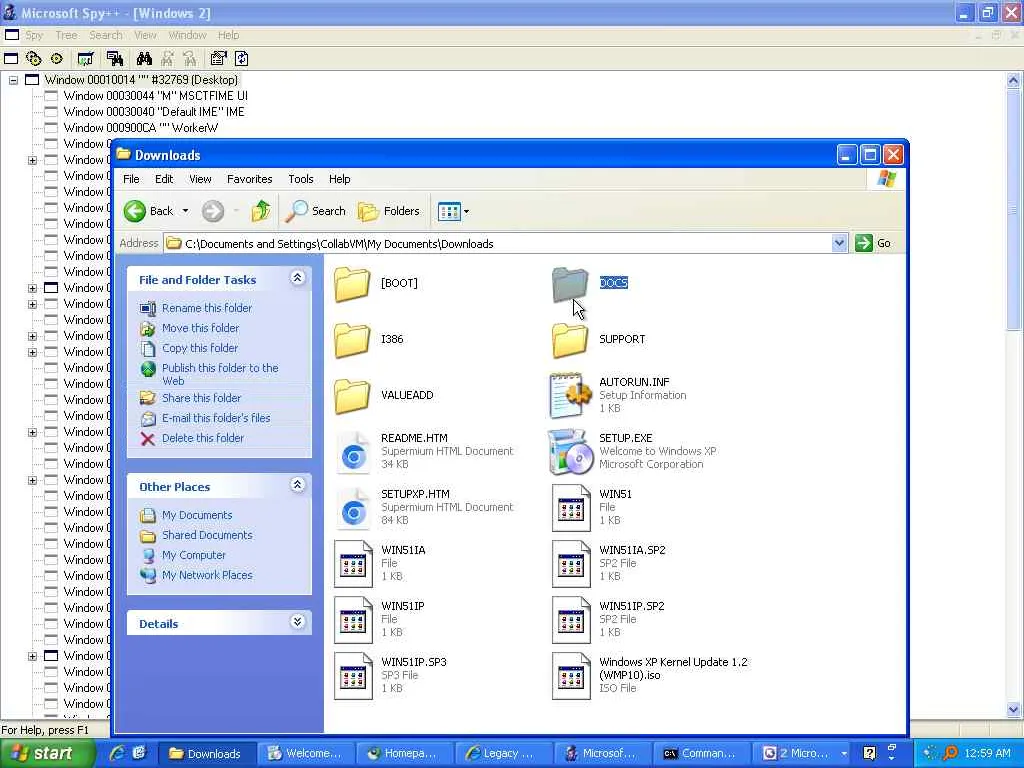Image resolution: width=1024 pixels, height=768 pixels.
Task: Select SETUPXP.HTM document icon
Action: point(353,511)
